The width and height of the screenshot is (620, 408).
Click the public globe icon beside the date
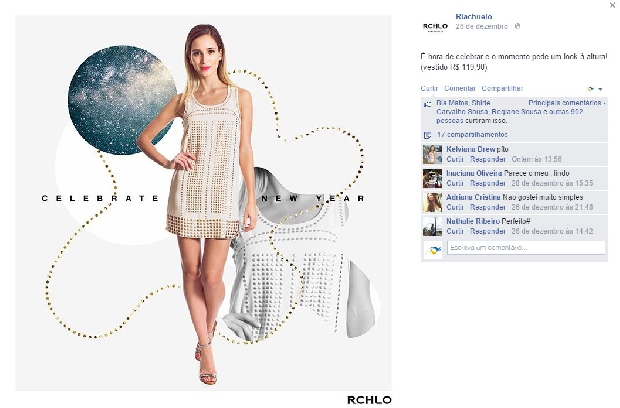point(517,26)
